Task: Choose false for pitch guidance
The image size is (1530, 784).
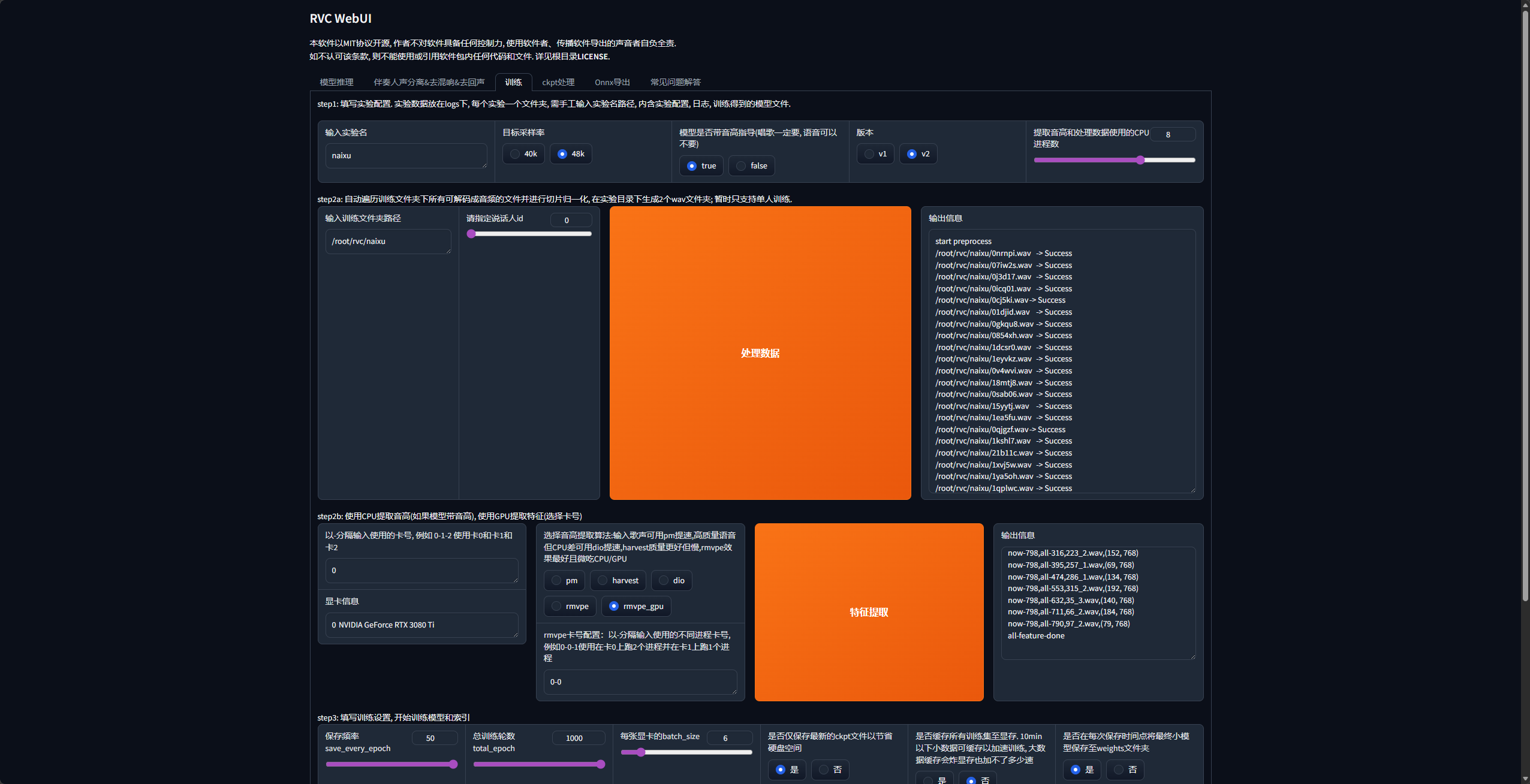Action: tap(751, 166)
